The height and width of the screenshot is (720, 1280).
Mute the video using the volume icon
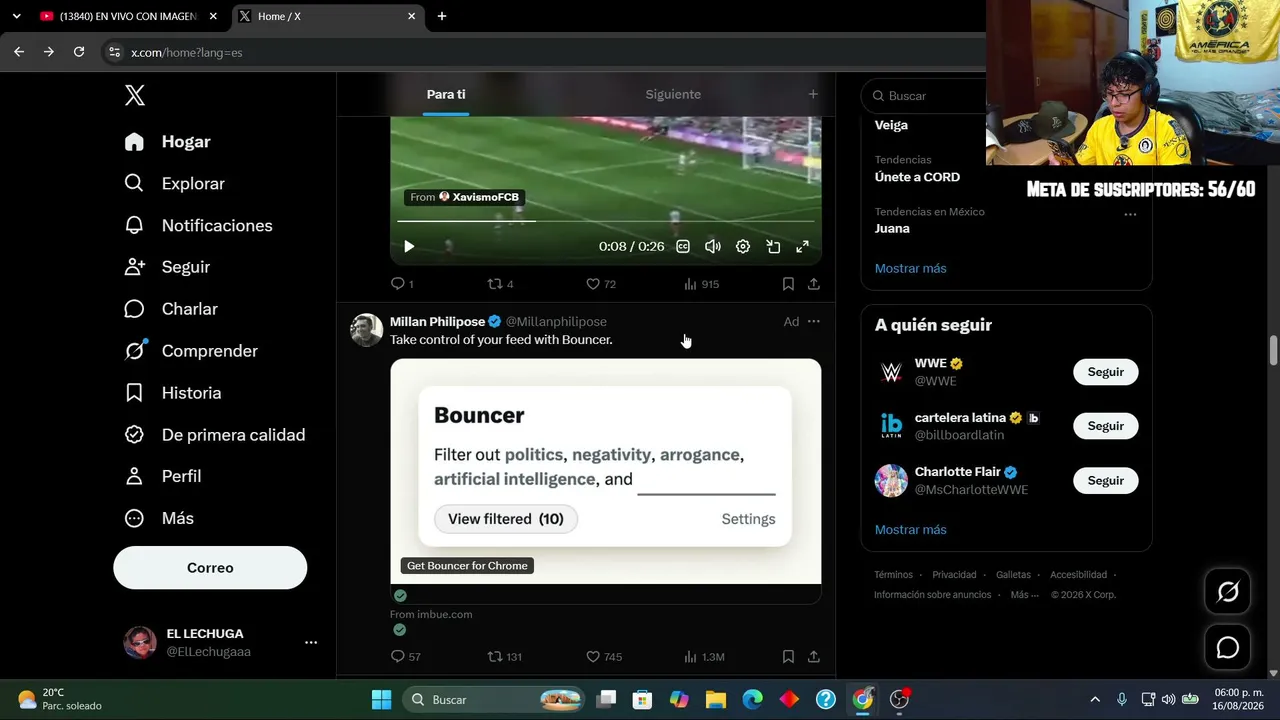[713, 246]
